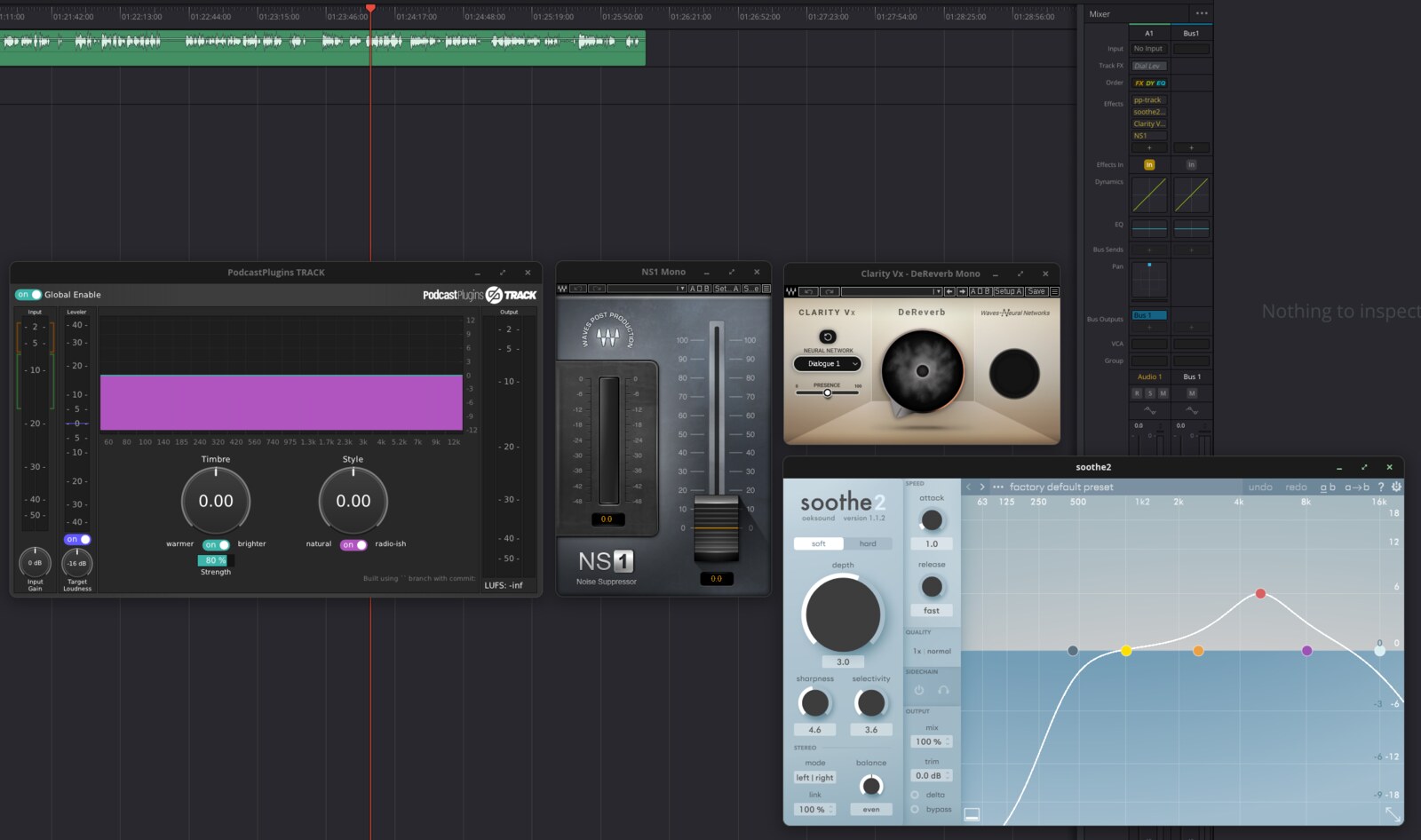
Task: Open soothe2 quality 1x normal selector
Action: (x=932, y=651)
